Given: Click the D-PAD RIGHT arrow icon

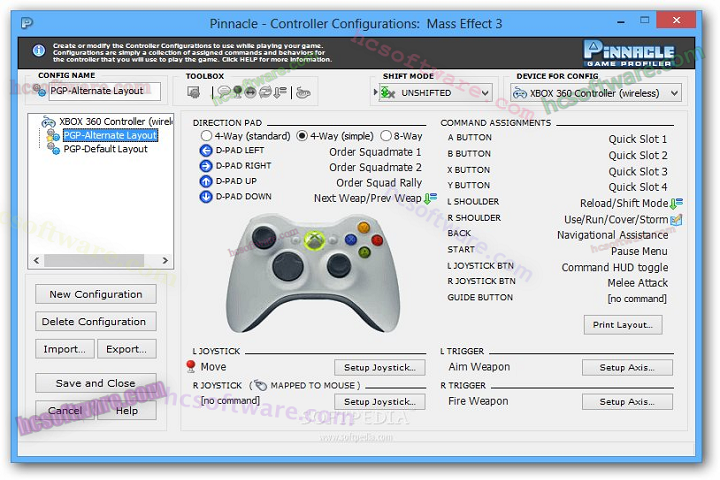Looking at the screenshot, I should click(206, 166).
